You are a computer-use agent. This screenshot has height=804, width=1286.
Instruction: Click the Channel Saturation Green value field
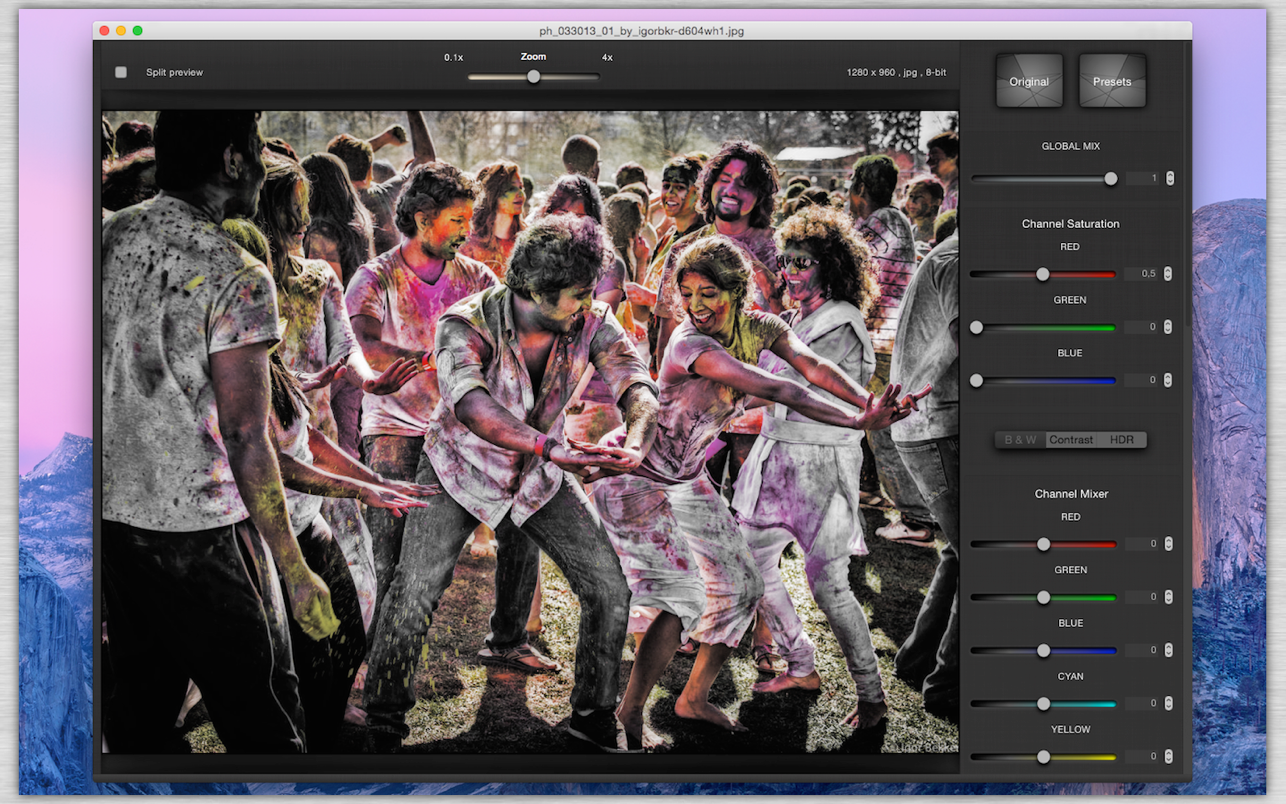pos(1142,327)
